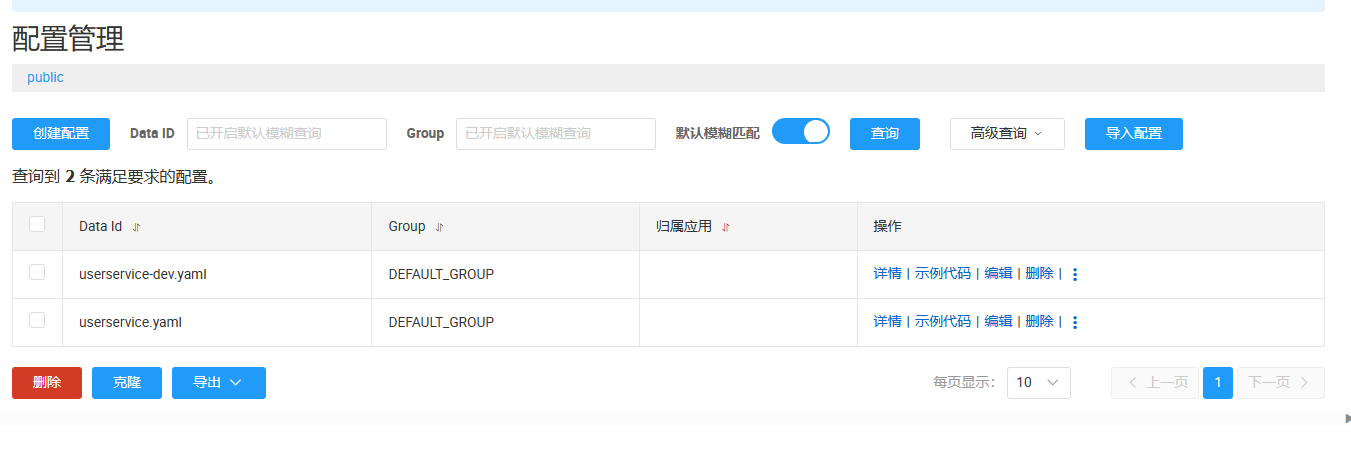
Task: Click the red 删除 button below table
Action: [47, 383]
